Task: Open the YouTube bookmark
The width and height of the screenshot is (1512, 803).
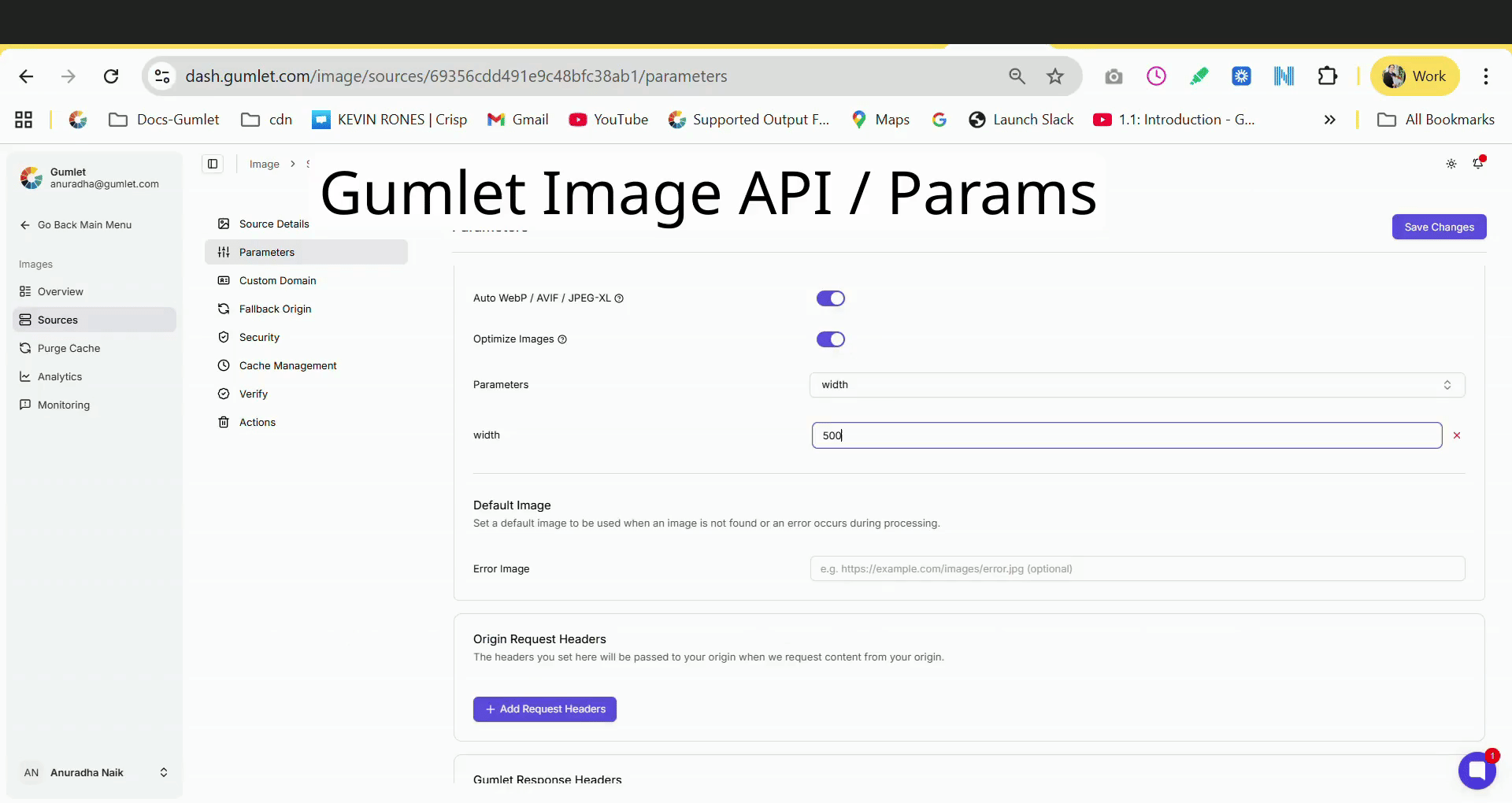Action: coord(609,120)
